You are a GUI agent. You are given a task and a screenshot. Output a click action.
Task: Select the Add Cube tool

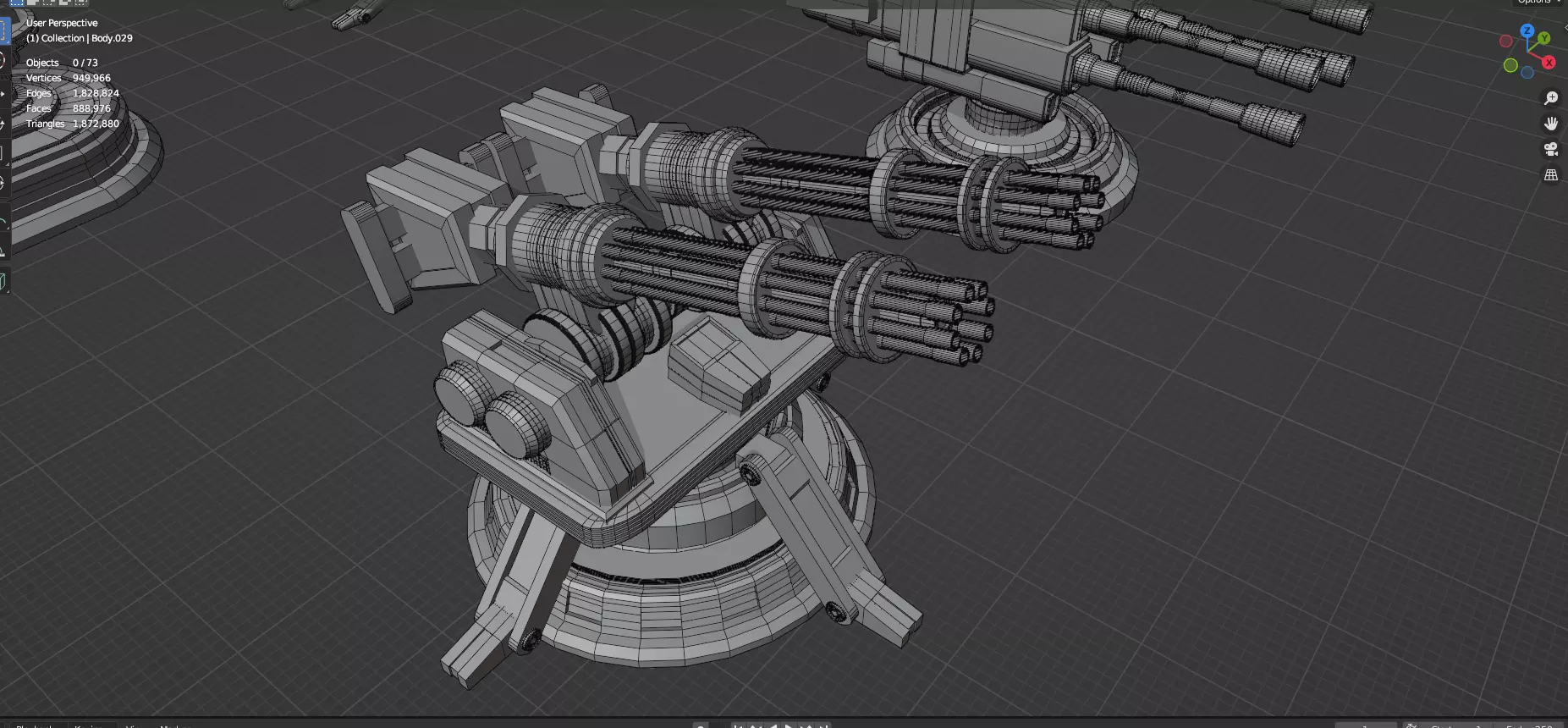[x=3, y=282]
